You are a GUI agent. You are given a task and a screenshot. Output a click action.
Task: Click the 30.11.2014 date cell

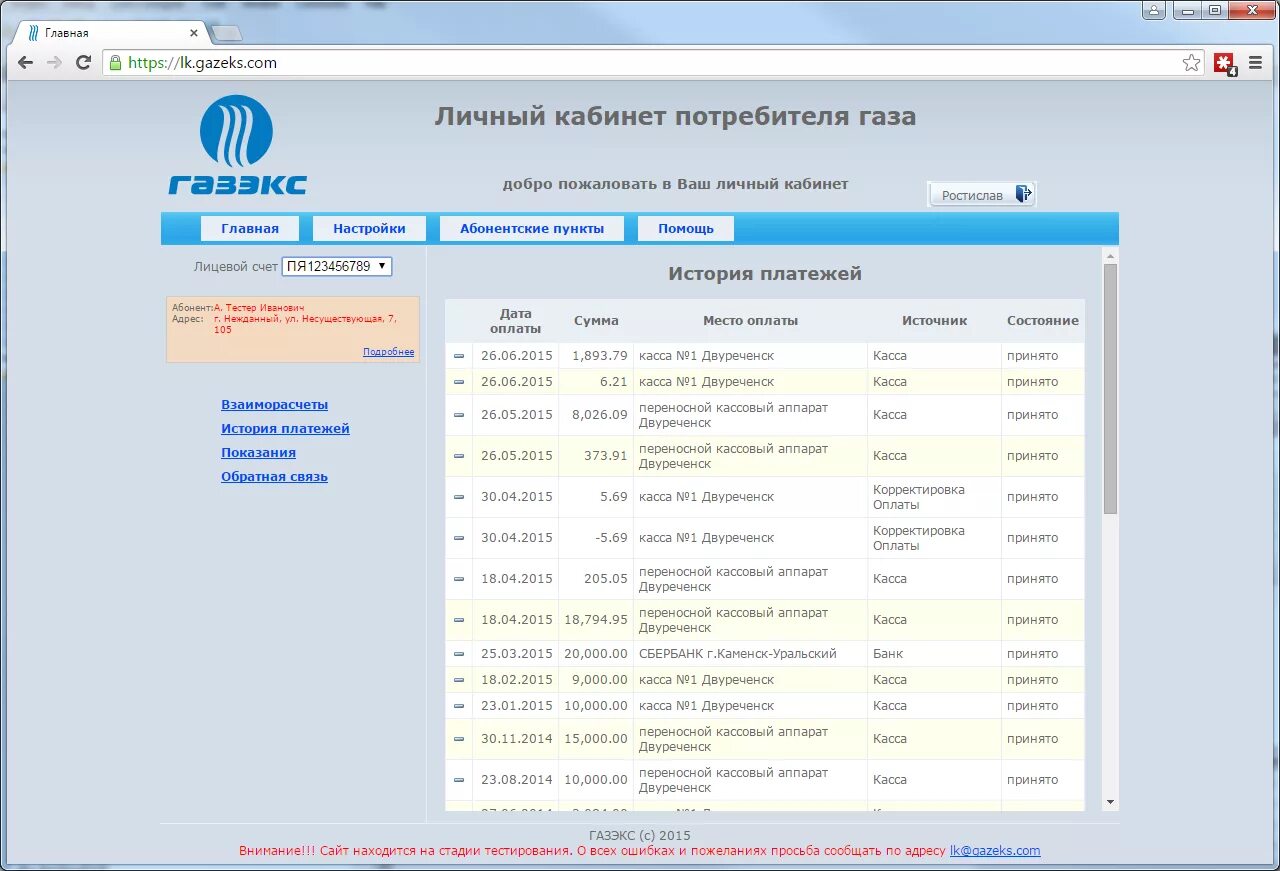[x=516, y=739]
